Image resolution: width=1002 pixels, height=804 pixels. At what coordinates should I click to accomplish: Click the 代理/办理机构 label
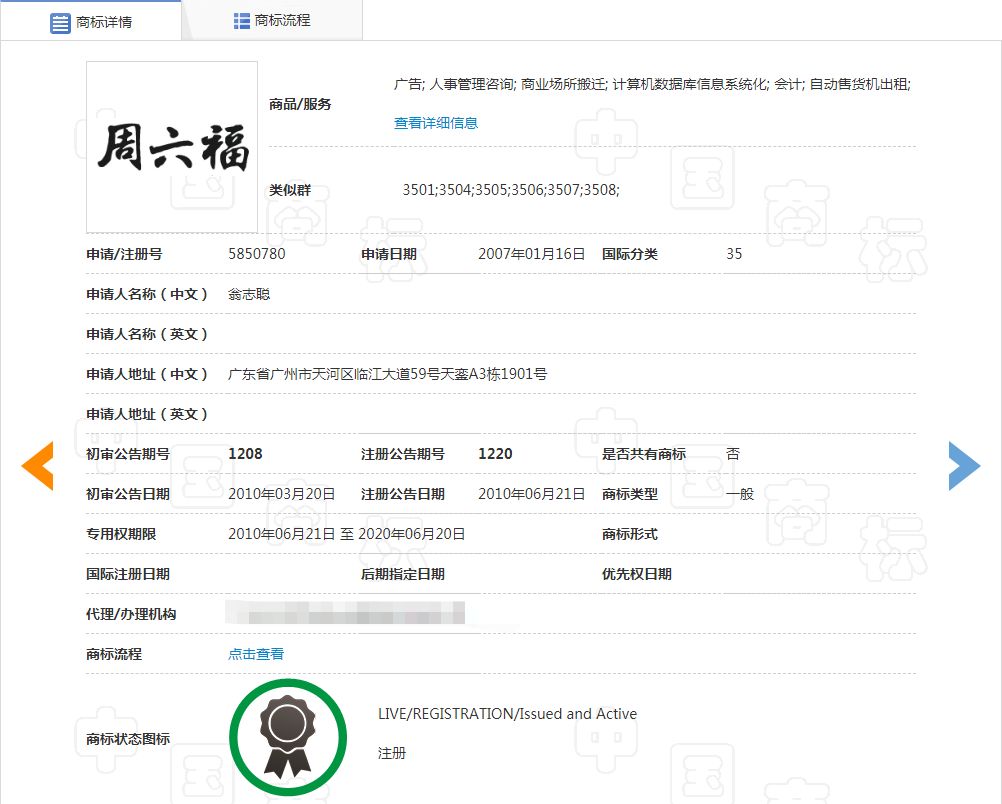tap(131, 614)
